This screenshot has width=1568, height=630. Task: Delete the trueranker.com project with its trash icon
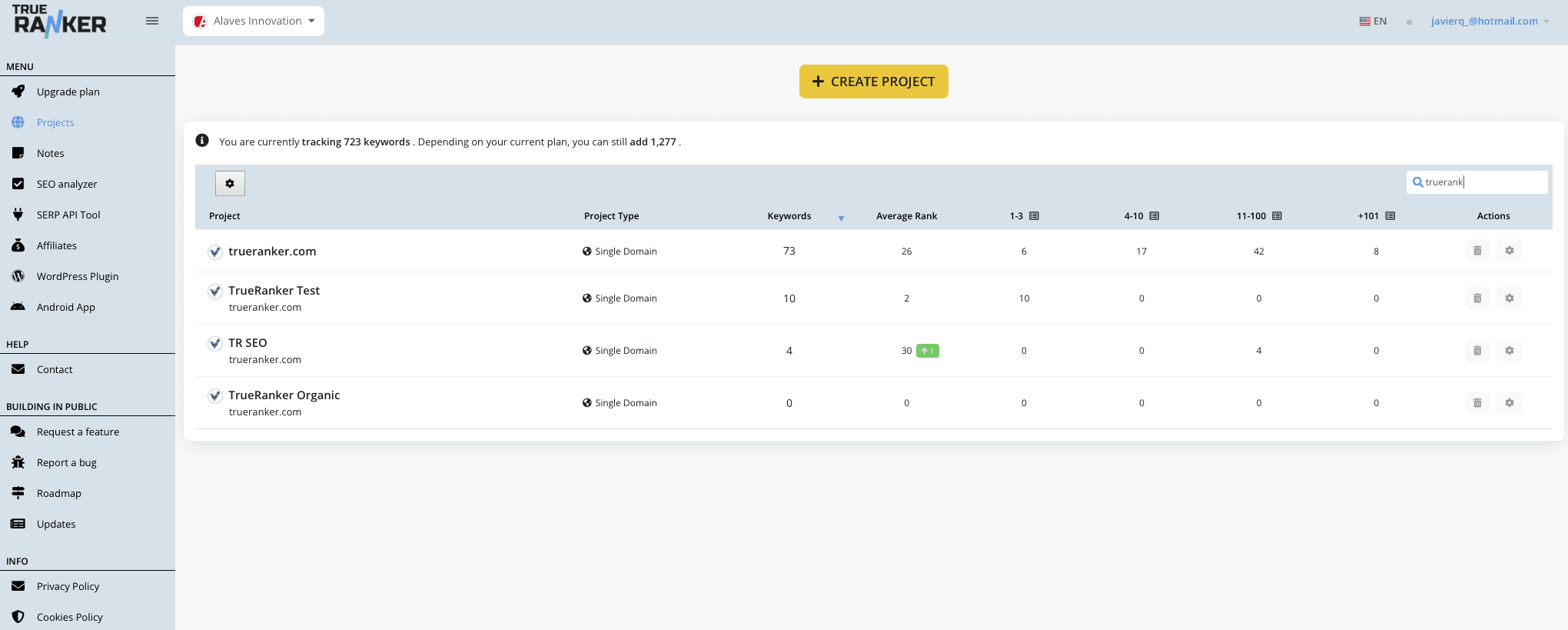coord(1477,251)
